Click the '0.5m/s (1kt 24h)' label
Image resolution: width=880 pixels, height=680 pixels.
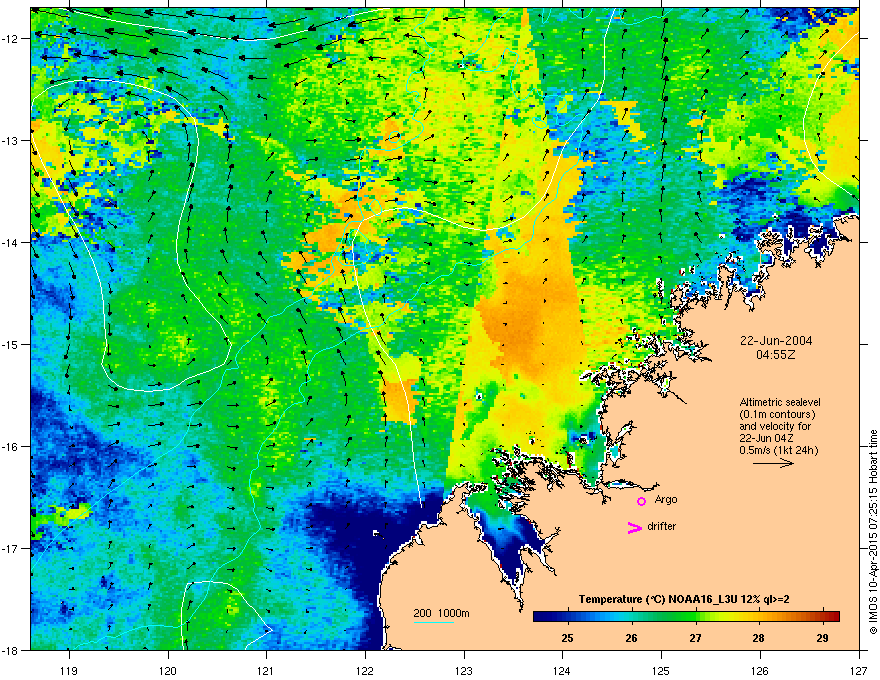pyautogui.click(x=778, y=450)
